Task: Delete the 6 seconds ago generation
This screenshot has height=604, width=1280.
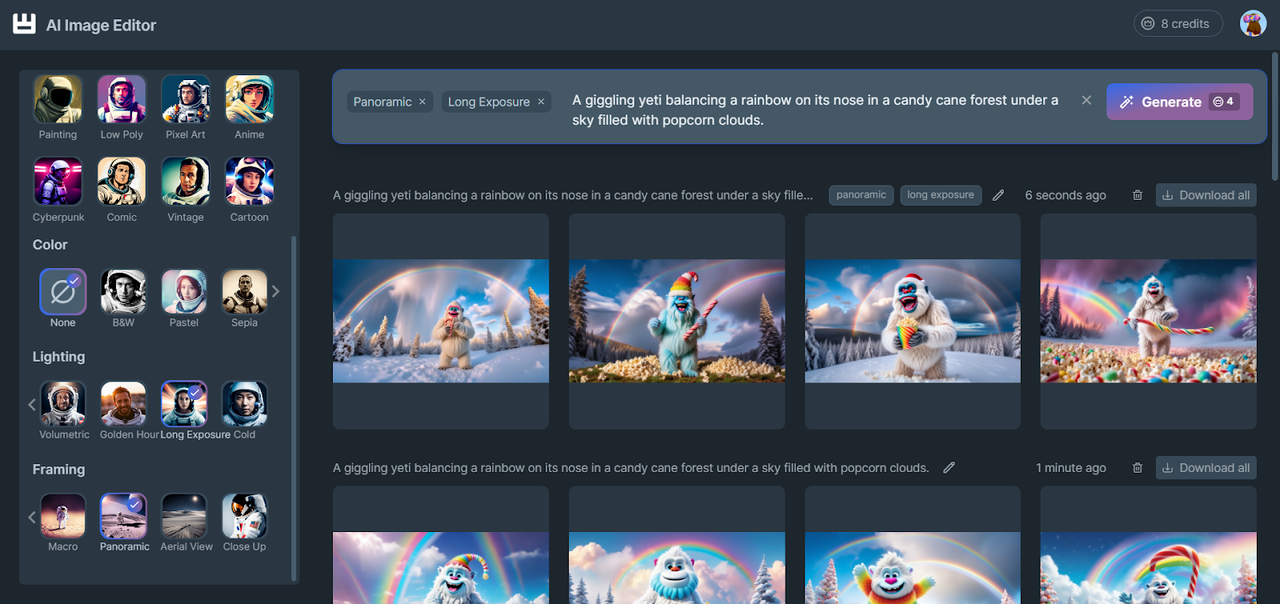Action: point(1137,195)
